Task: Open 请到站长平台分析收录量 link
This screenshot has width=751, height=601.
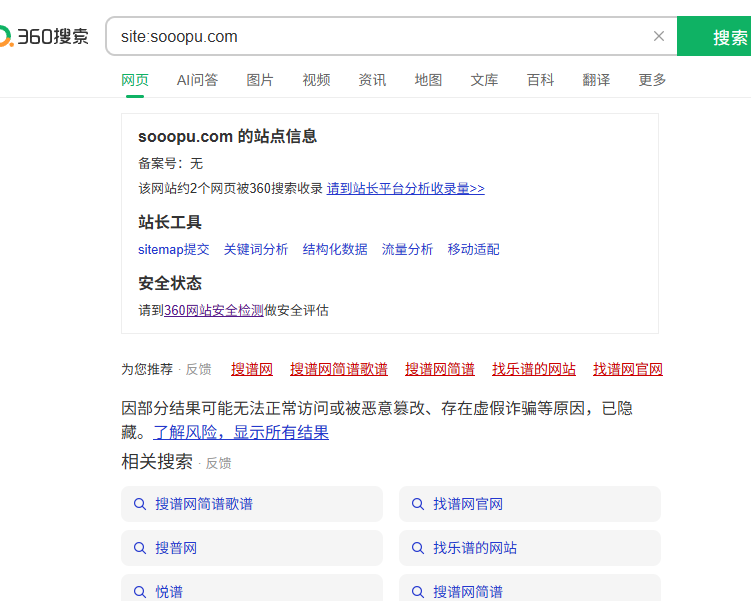Action: click(406, 189)
